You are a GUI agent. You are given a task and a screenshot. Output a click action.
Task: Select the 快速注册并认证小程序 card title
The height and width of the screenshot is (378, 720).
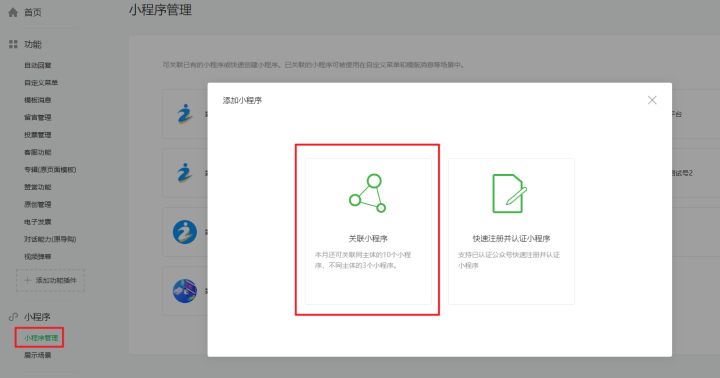(511, 238)
